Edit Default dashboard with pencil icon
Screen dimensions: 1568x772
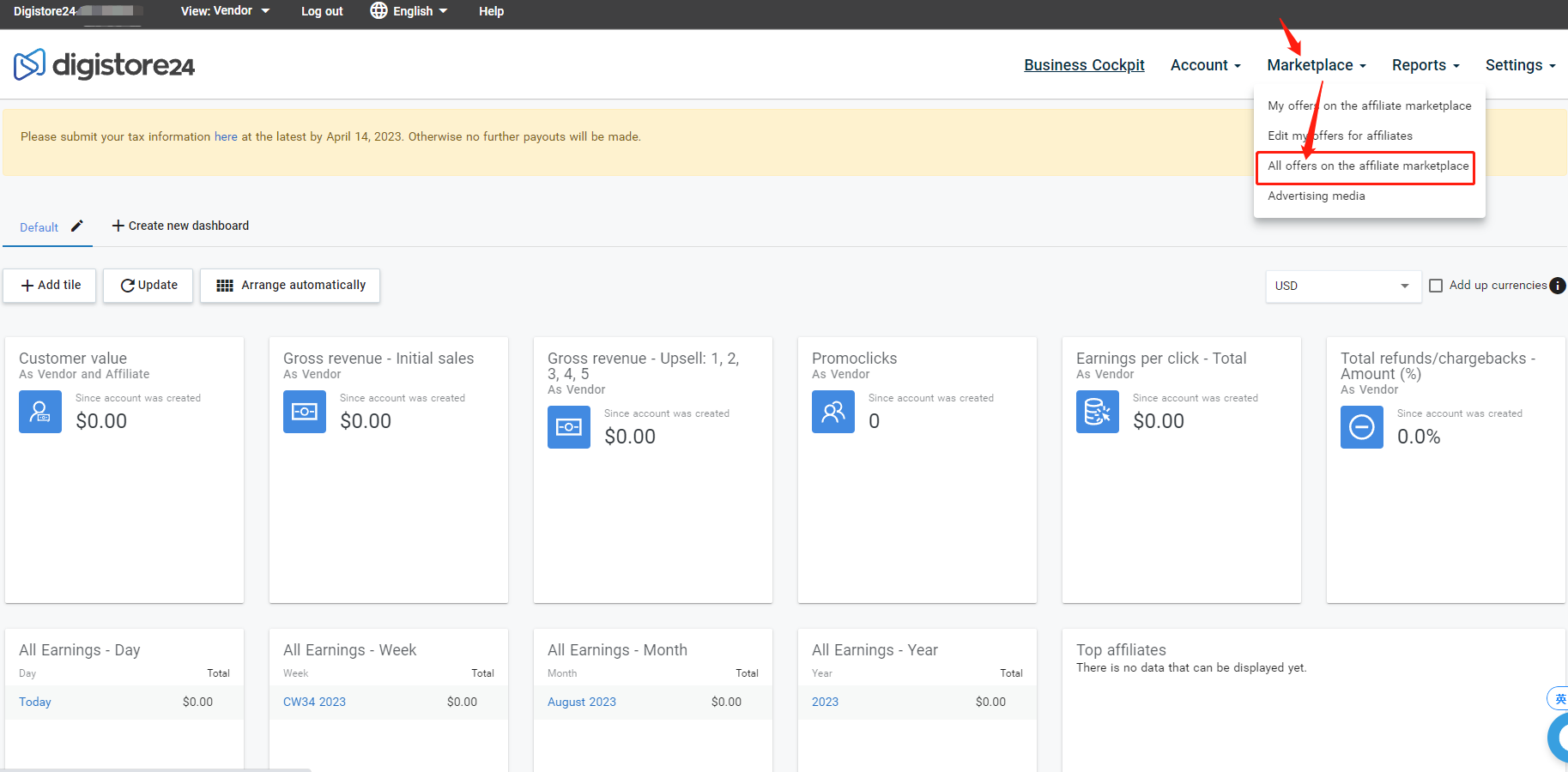click(77, 226)
